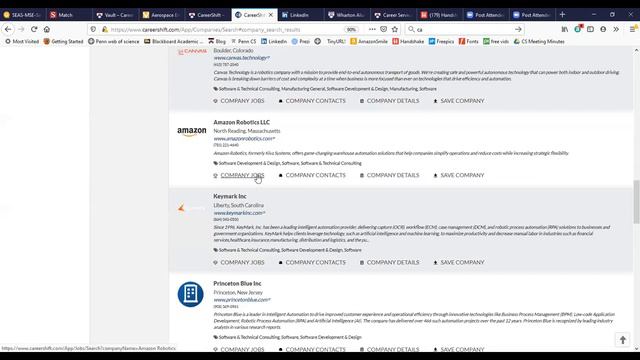Switch to the Aerospace tab
The width and height of the screenshot is (640, 360).
coord(161,15)
